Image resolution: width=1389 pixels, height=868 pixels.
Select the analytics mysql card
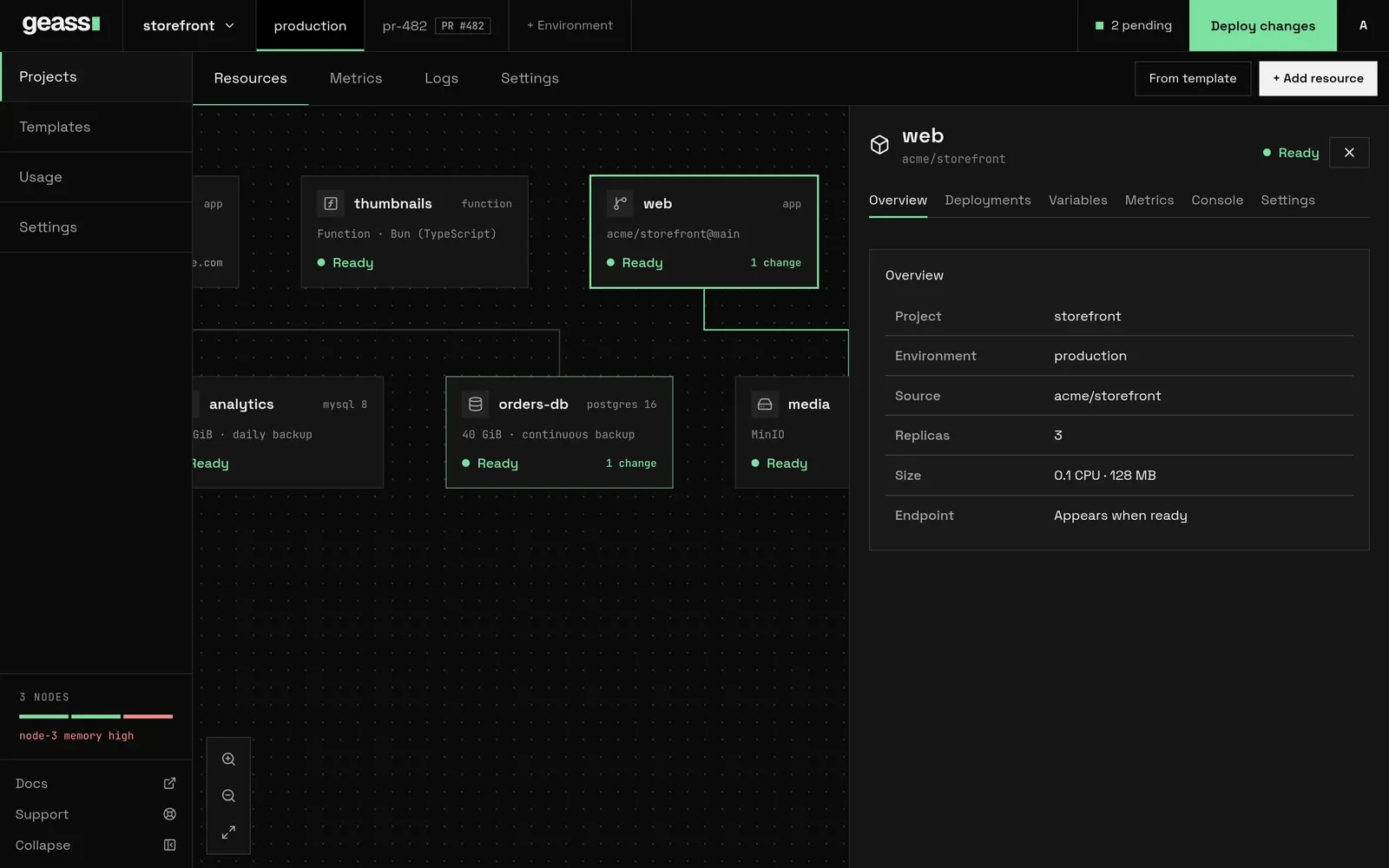pos(287,432)
